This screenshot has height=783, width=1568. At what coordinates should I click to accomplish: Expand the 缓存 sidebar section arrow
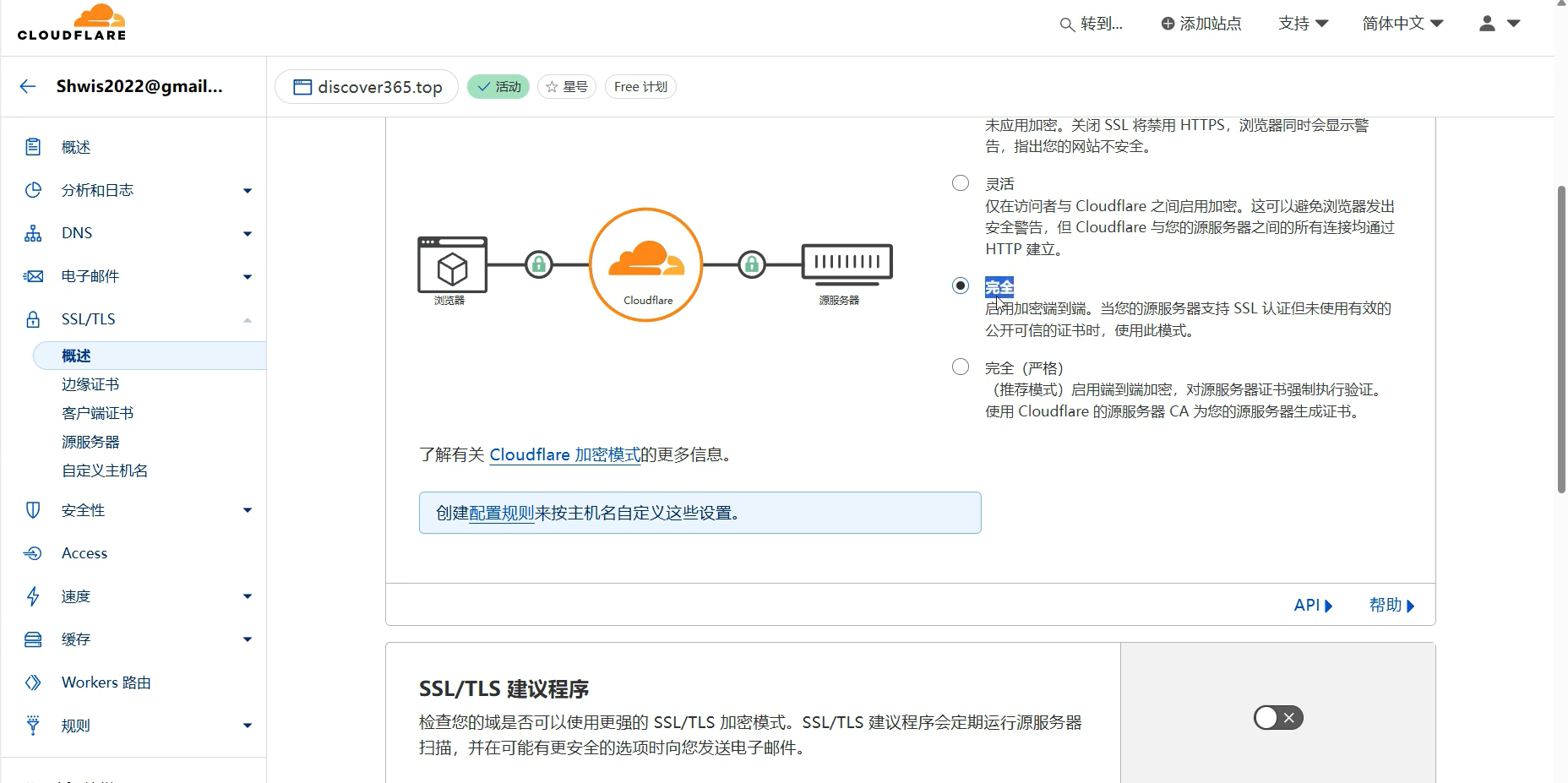pos(248,639)
